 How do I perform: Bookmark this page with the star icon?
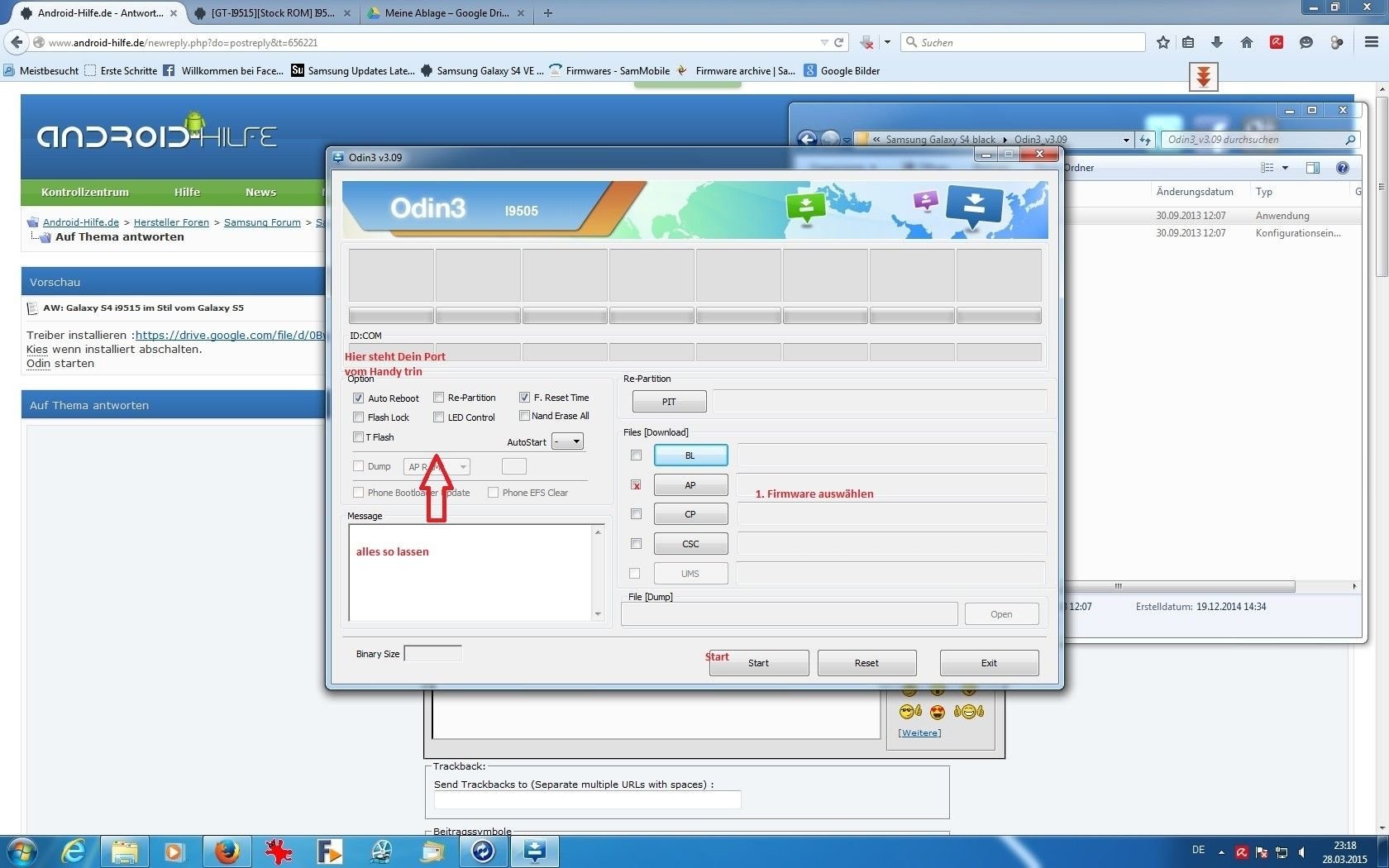tap(1163, 42)
